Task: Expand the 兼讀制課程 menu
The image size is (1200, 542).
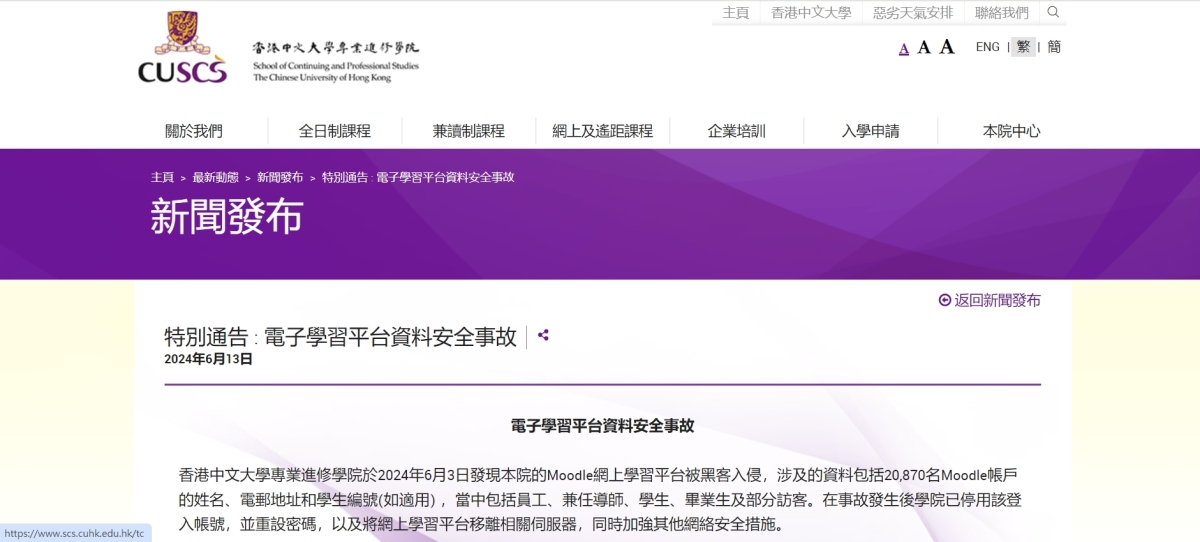Action: (468, 131)
